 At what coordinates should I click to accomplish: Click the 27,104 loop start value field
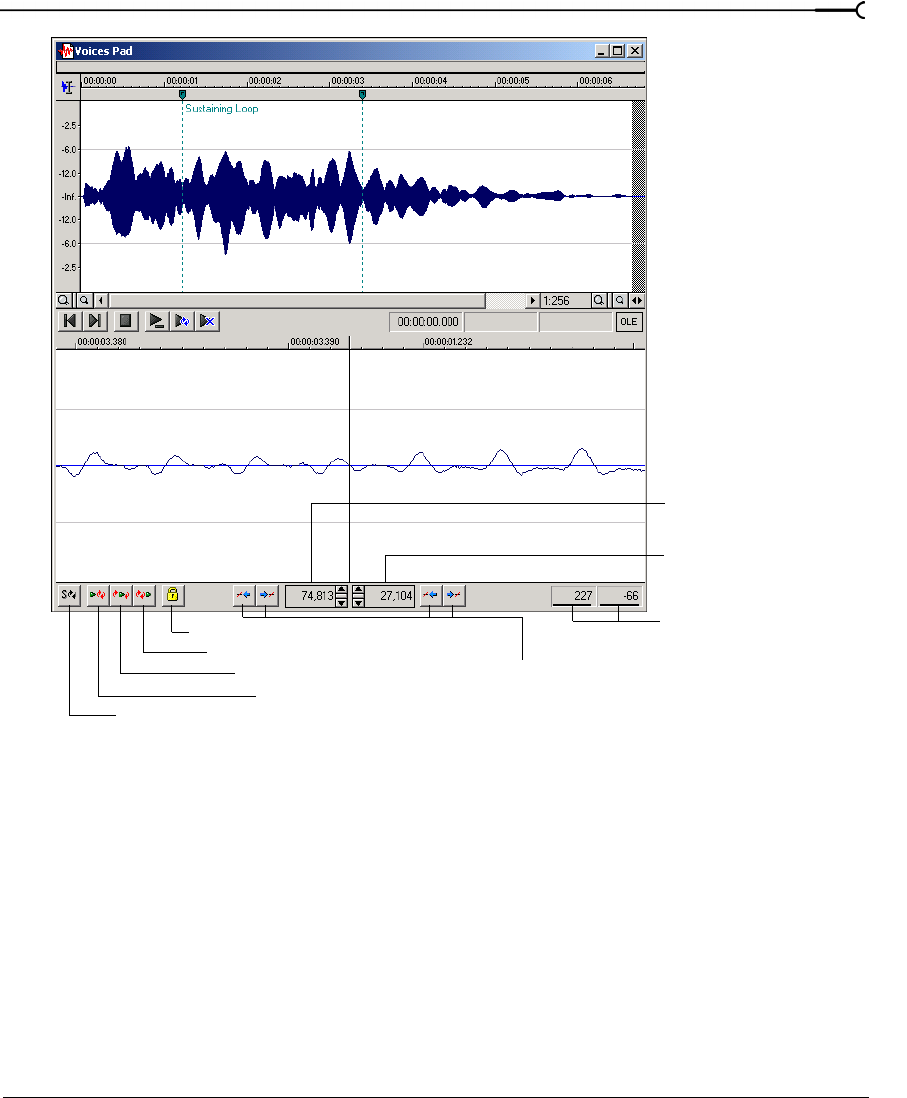(390, 596)
